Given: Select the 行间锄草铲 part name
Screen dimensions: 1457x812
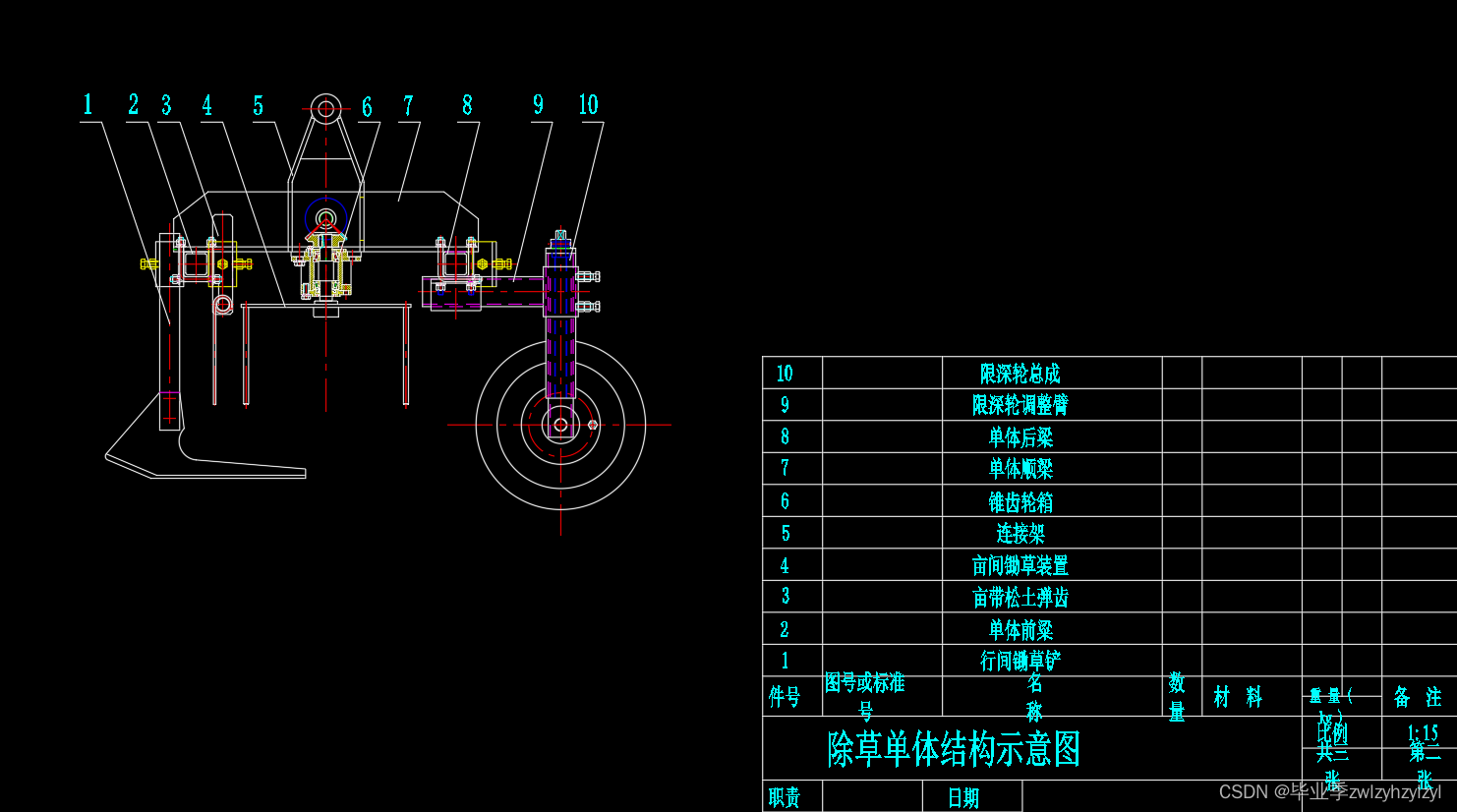Looking at the screenshot, I should [1020, 661].
